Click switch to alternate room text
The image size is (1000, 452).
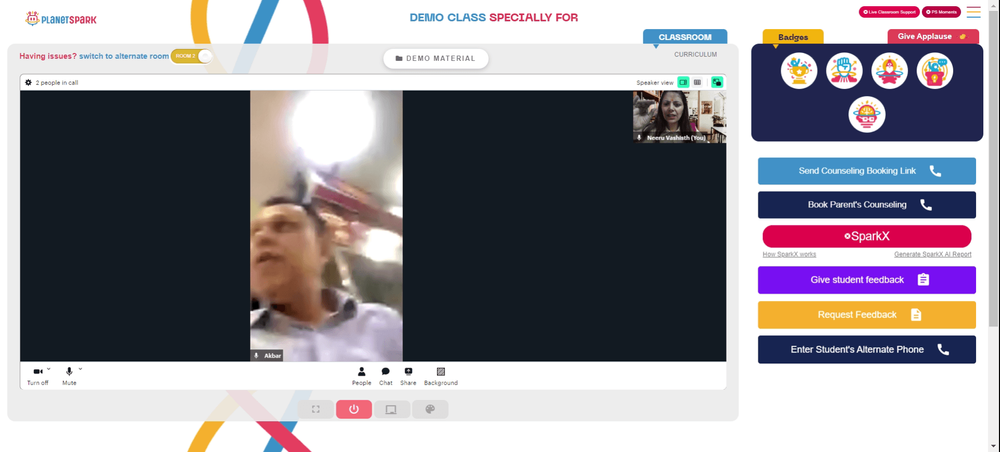tap(124, 56)
